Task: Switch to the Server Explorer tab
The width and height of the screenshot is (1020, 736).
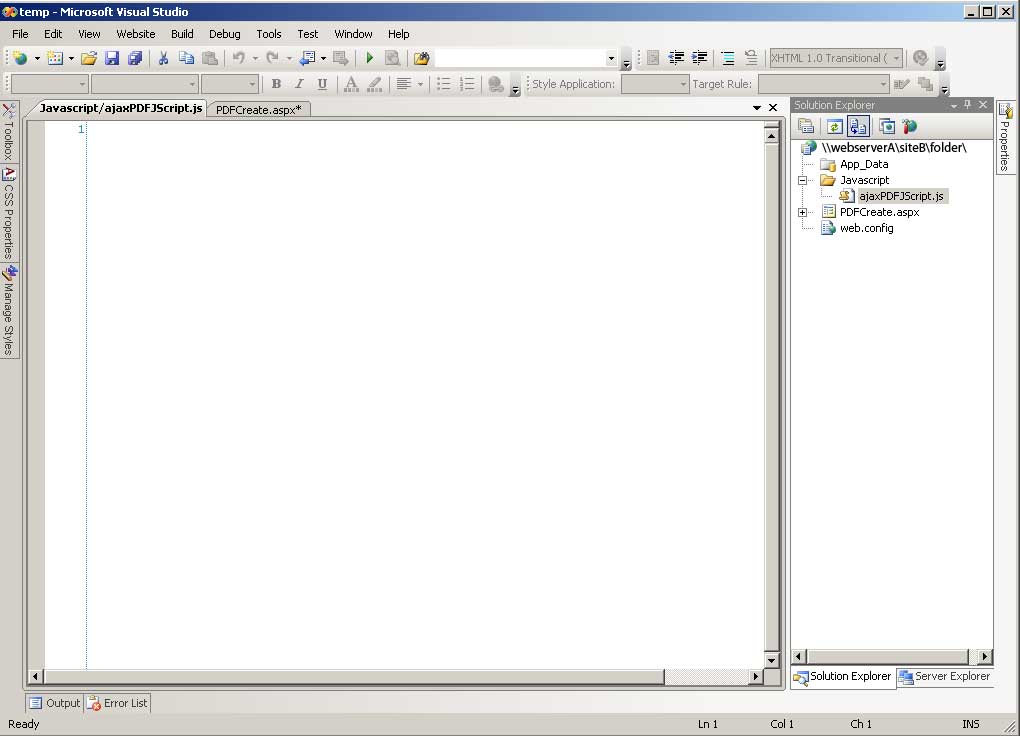Action: pos(945,677)
